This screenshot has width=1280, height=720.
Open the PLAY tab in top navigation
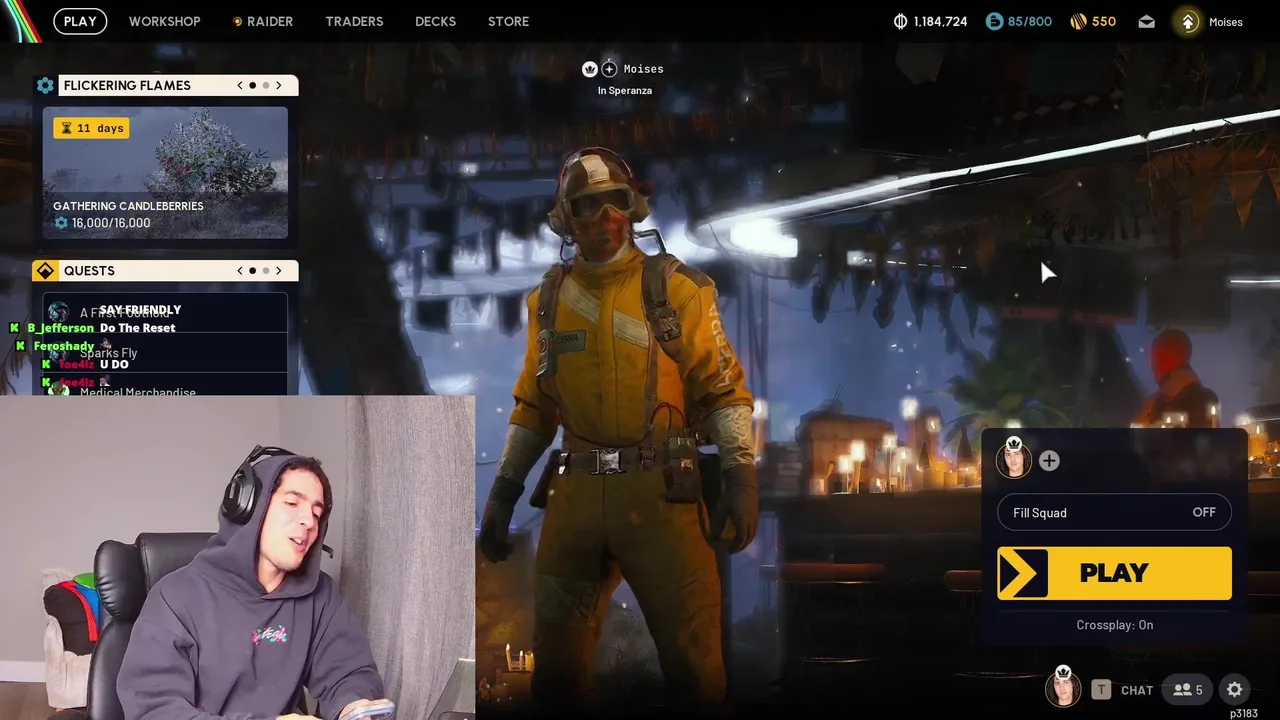[80, 21]
